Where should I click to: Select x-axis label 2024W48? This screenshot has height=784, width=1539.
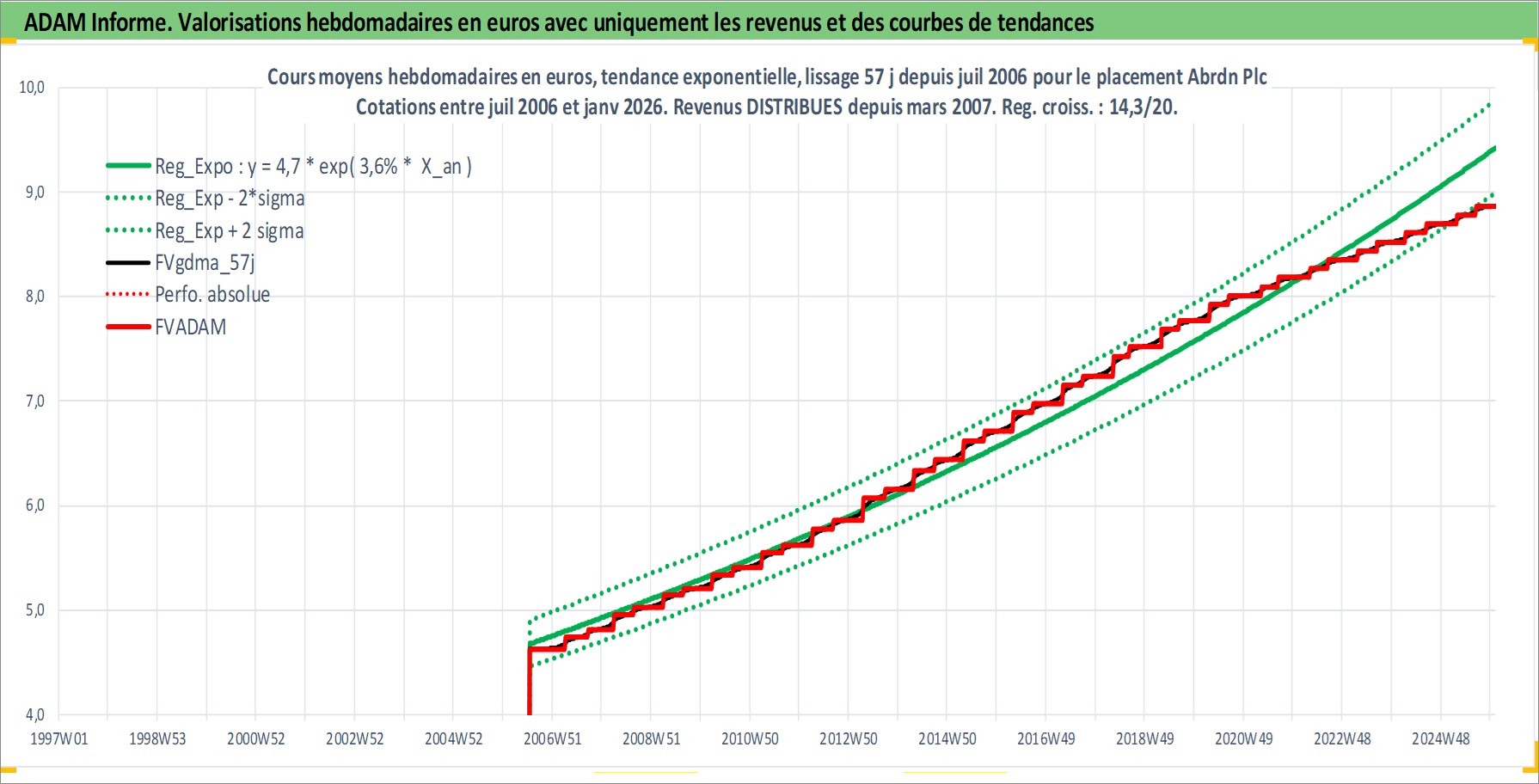click(1441, 739)
